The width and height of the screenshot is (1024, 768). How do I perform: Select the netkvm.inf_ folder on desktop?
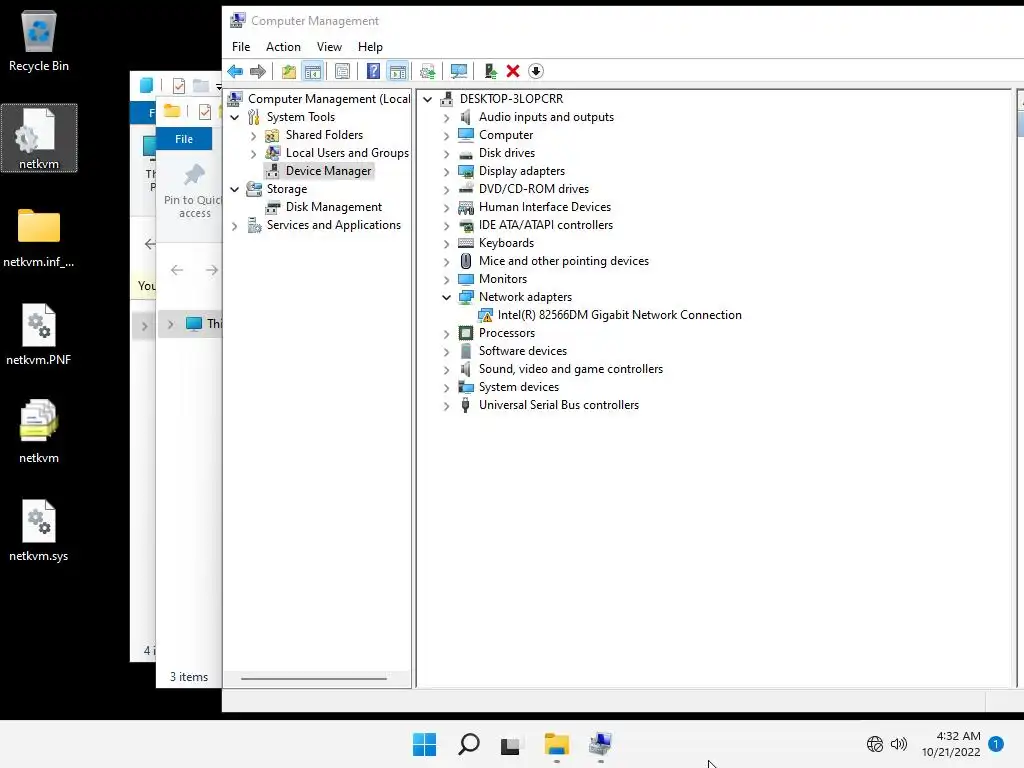pyautogui.click(x=39, y=238)
